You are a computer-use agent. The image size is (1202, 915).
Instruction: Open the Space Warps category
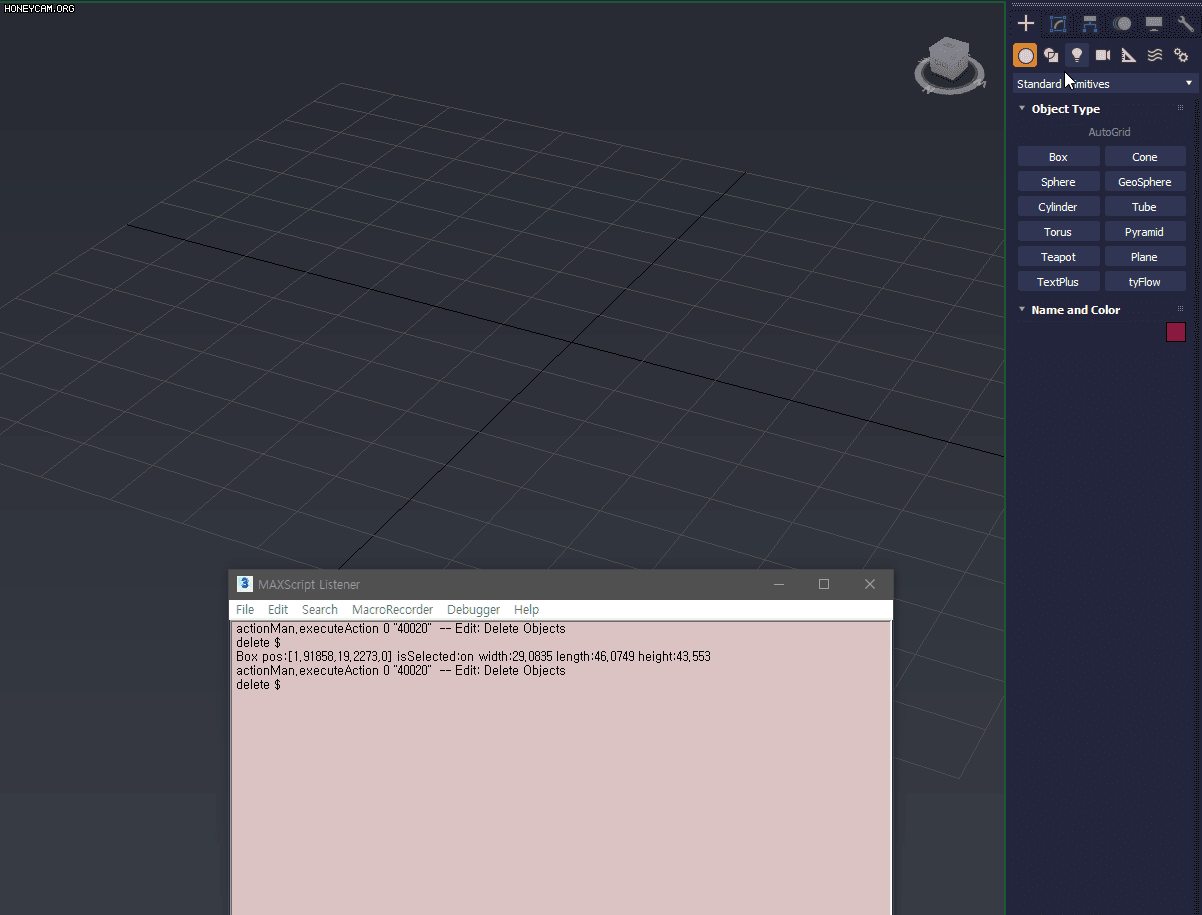coord(1154,55)
